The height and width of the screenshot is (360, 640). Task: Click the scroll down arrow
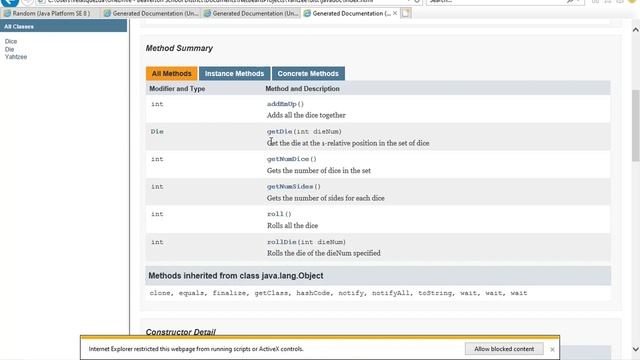pos(636,349)
